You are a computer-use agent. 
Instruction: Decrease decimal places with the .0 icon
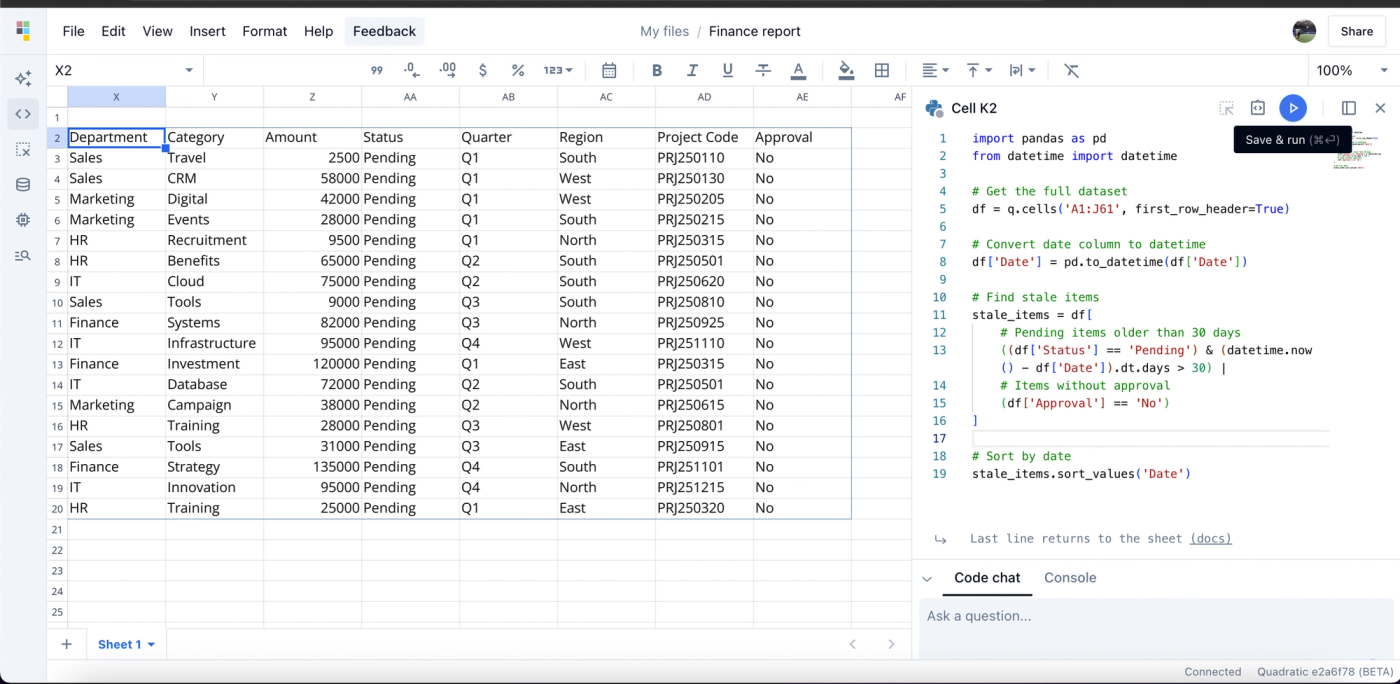412,70
